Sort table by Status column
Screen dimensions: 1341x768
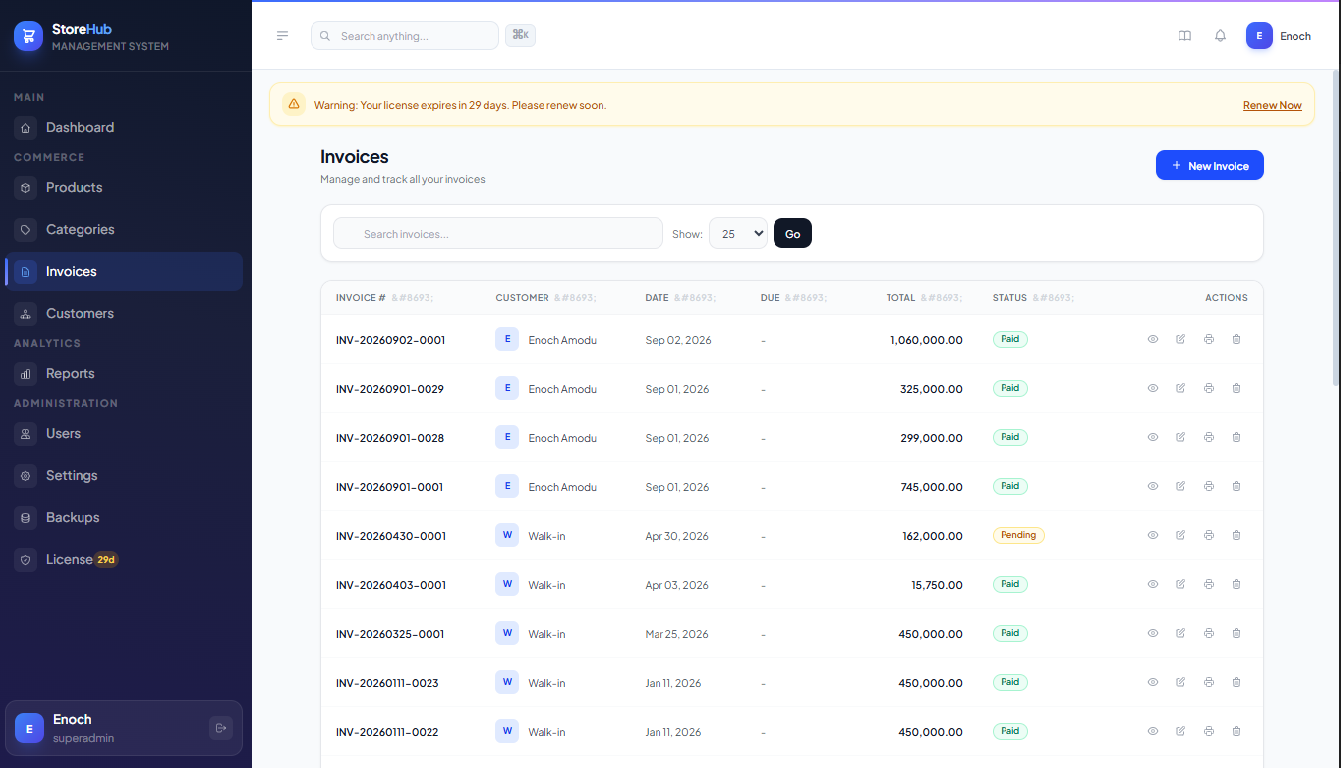pos(1033,298)
